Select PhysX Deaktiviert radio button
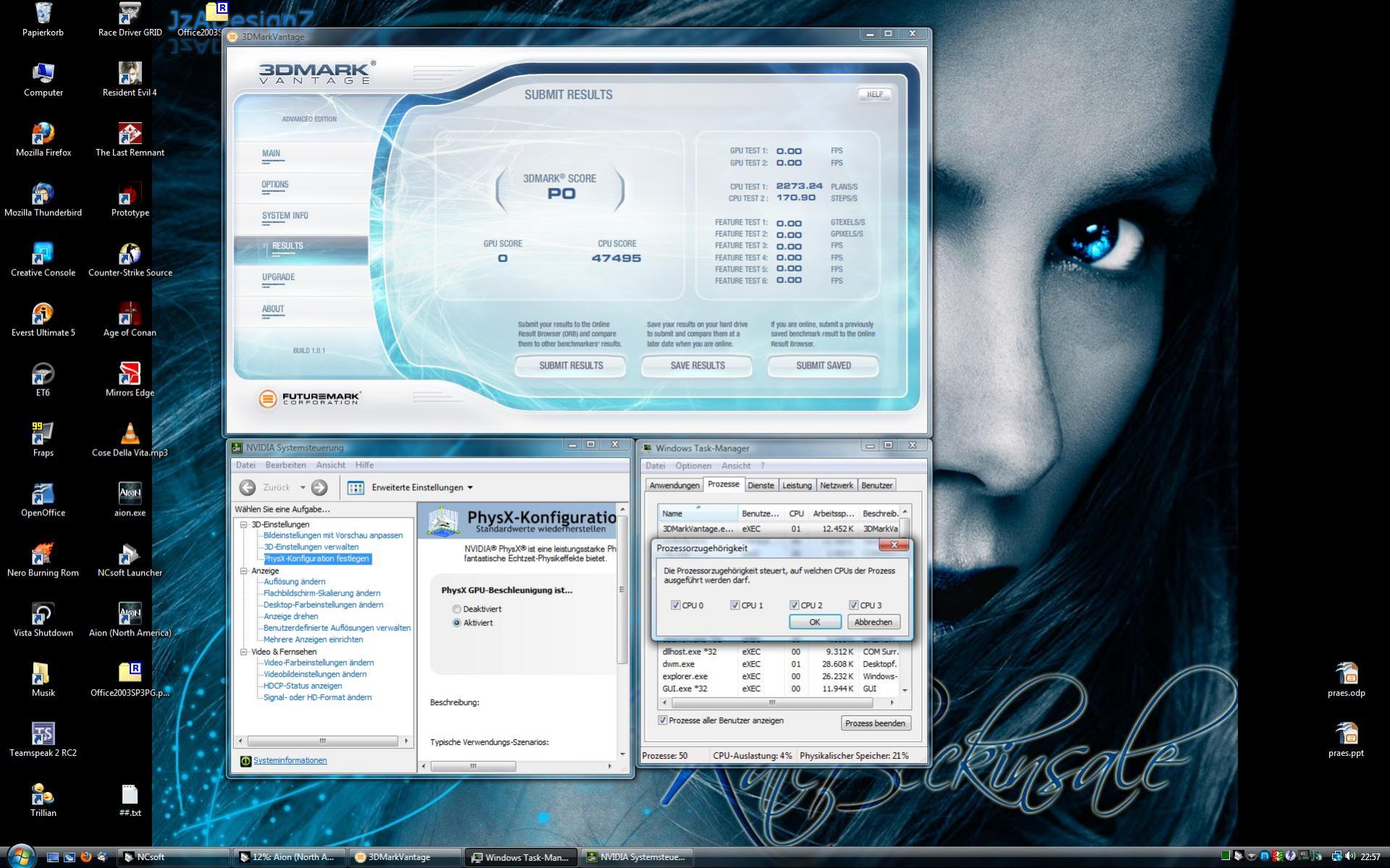Screen dimensions: 1390x868 456,609
